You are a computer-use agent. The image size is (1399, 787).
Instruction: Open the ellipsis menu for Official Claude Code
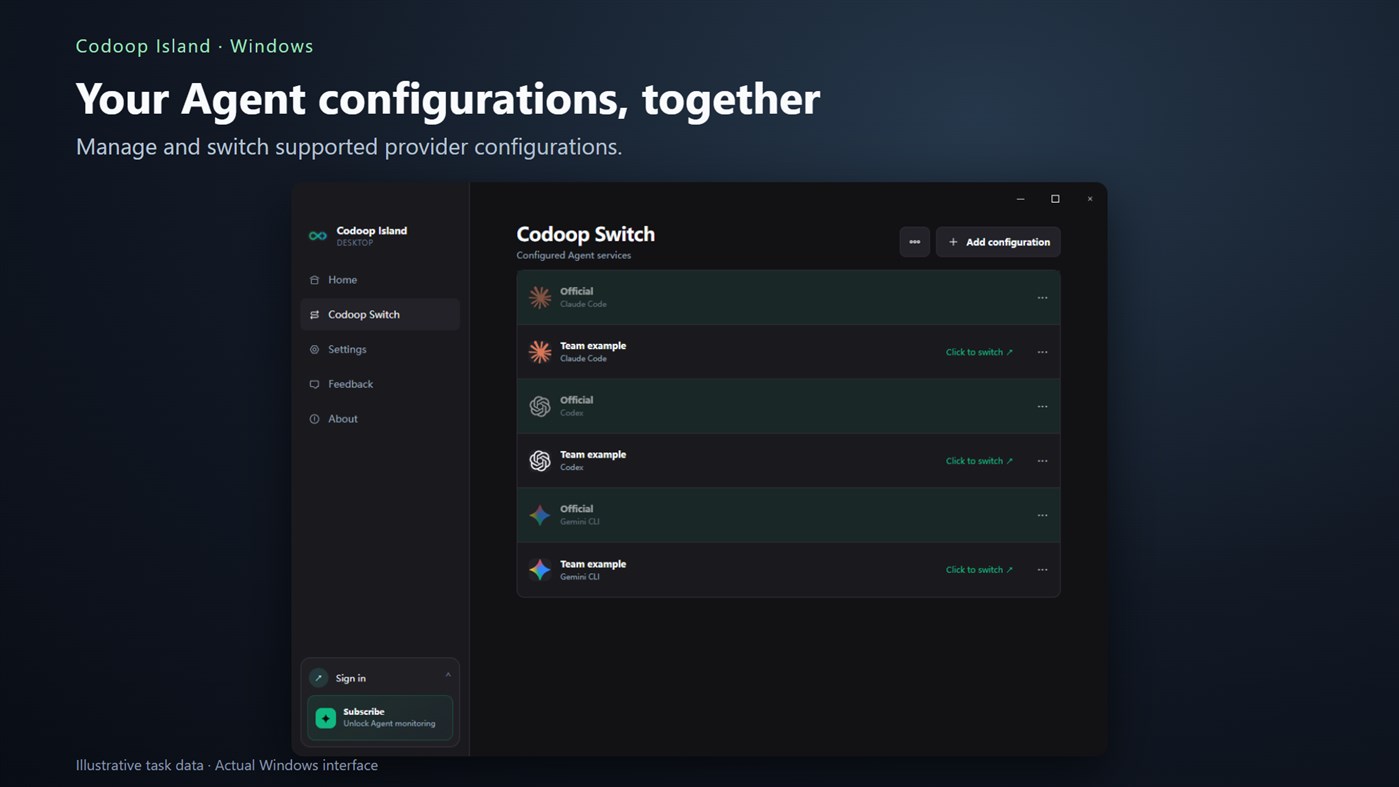(x=1042, y=298)
